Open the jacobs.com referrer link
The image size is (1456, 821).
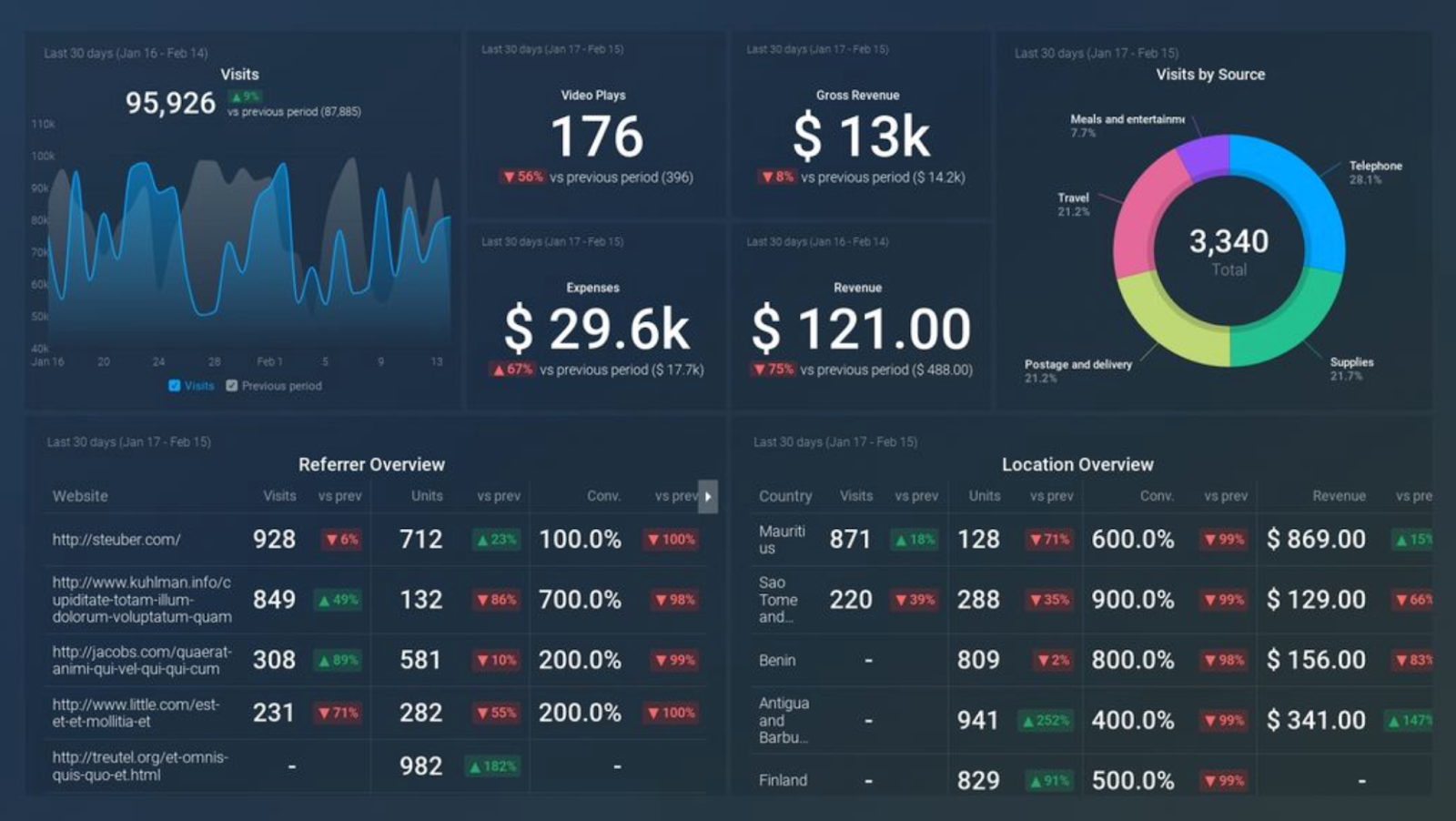(x=142, y=661)
